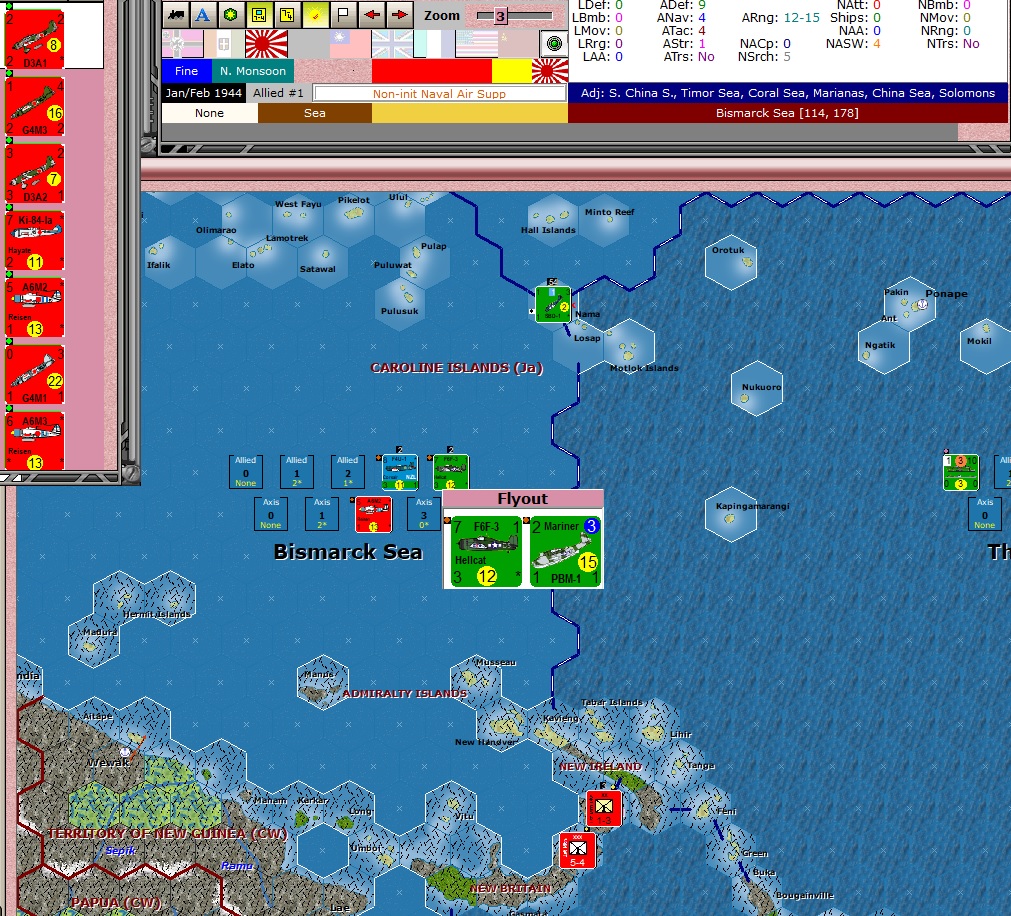
Task: Click the Non-init Naval Air Supp phase field
Action: click(x=439, y=93)
